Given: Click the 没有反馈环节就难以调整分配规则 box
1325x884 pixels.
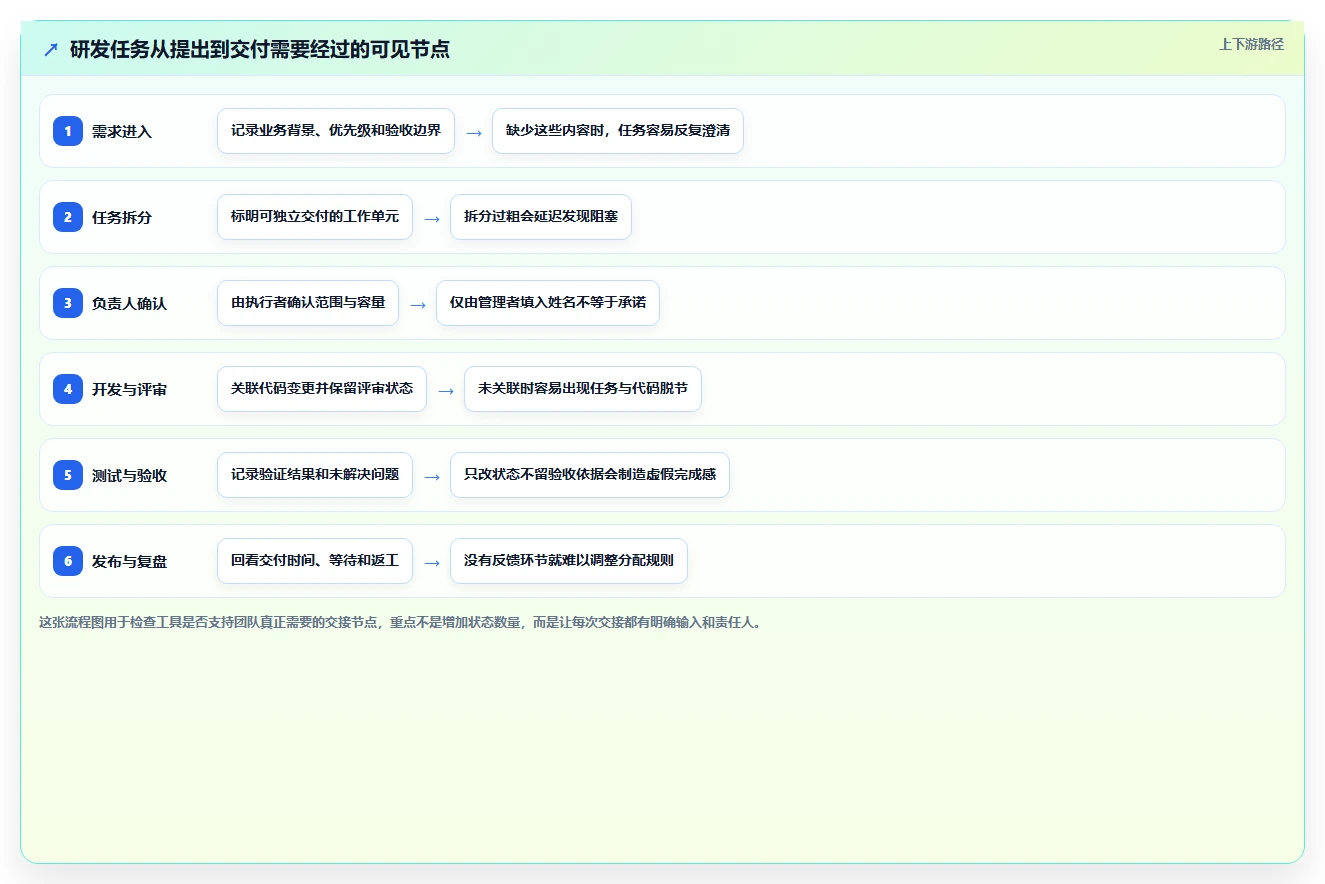Looking at the screenshot, I should coord(569,561).
